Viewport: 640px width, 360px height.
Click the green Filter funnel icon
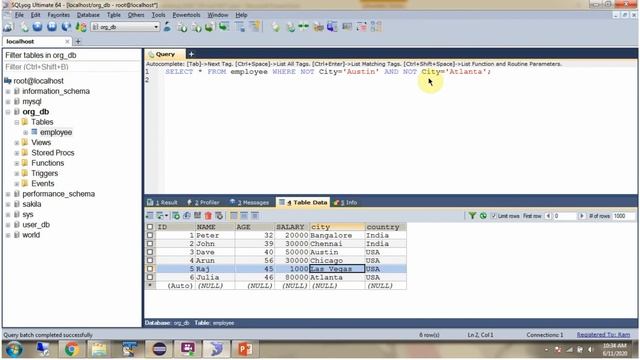click(x=472, y=216)
